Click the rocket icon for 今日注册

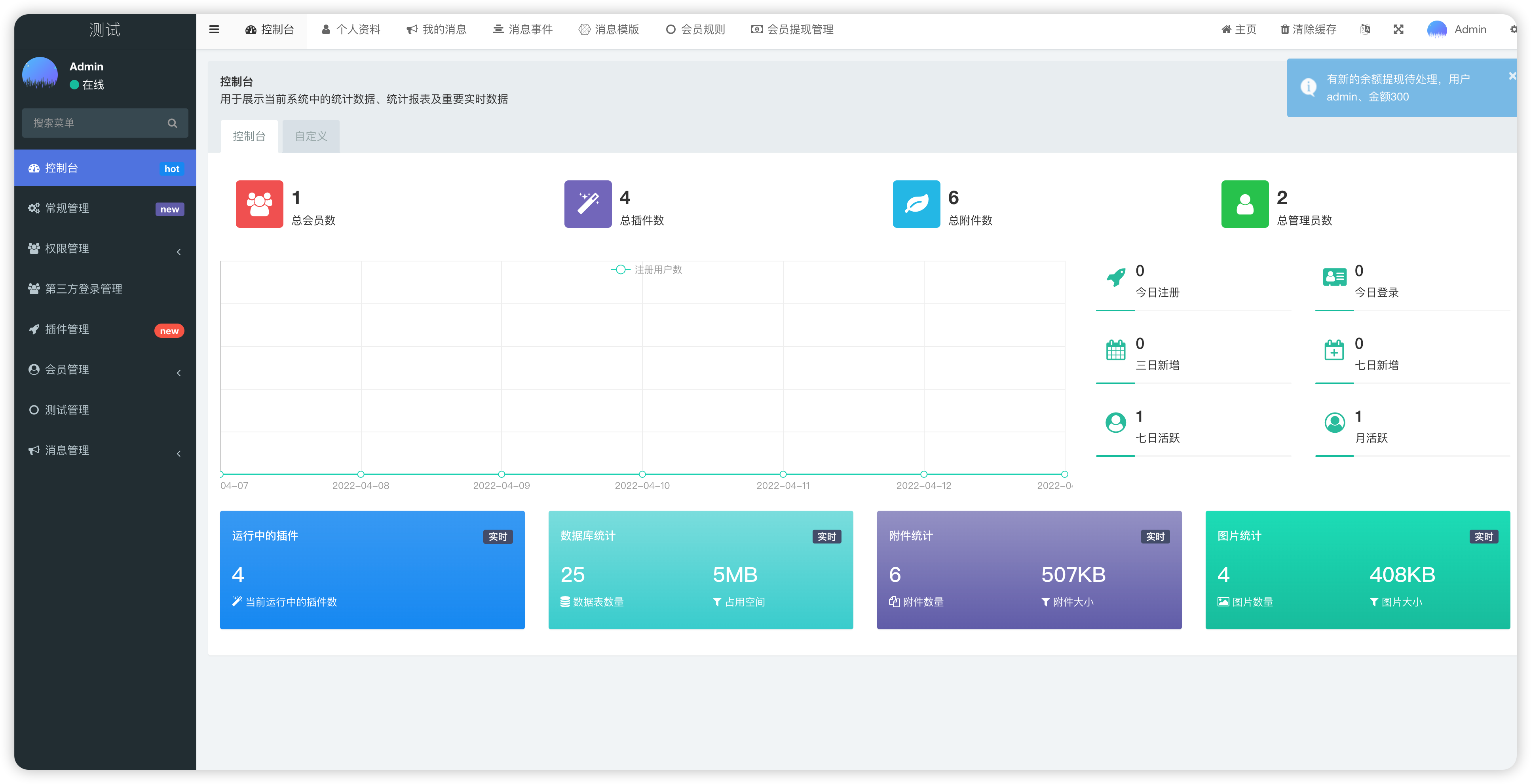[1115, 277]
